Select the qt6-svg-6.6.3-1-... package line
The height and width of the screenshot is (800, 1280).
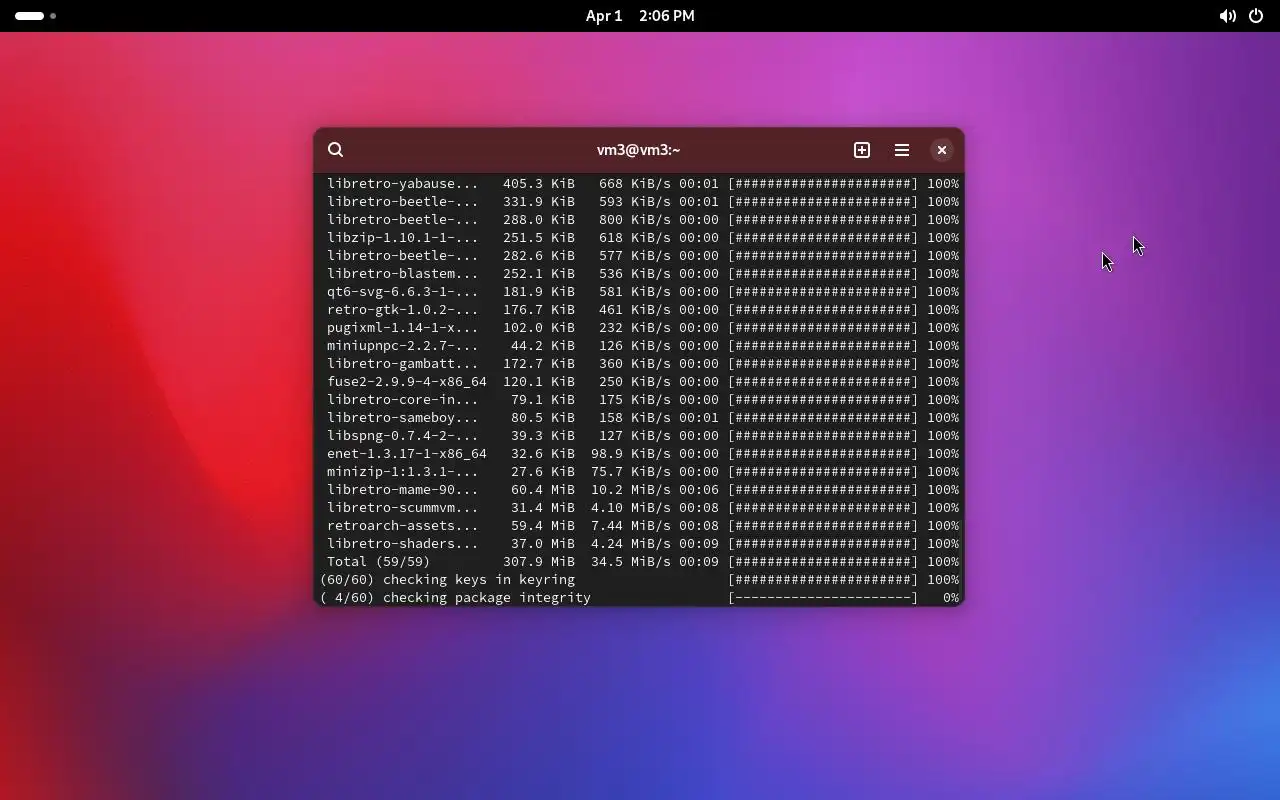point(643,292)
